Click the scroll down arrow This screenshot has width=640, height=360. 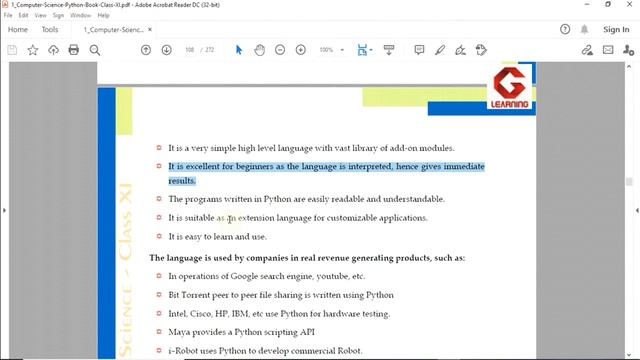[629, 355]
